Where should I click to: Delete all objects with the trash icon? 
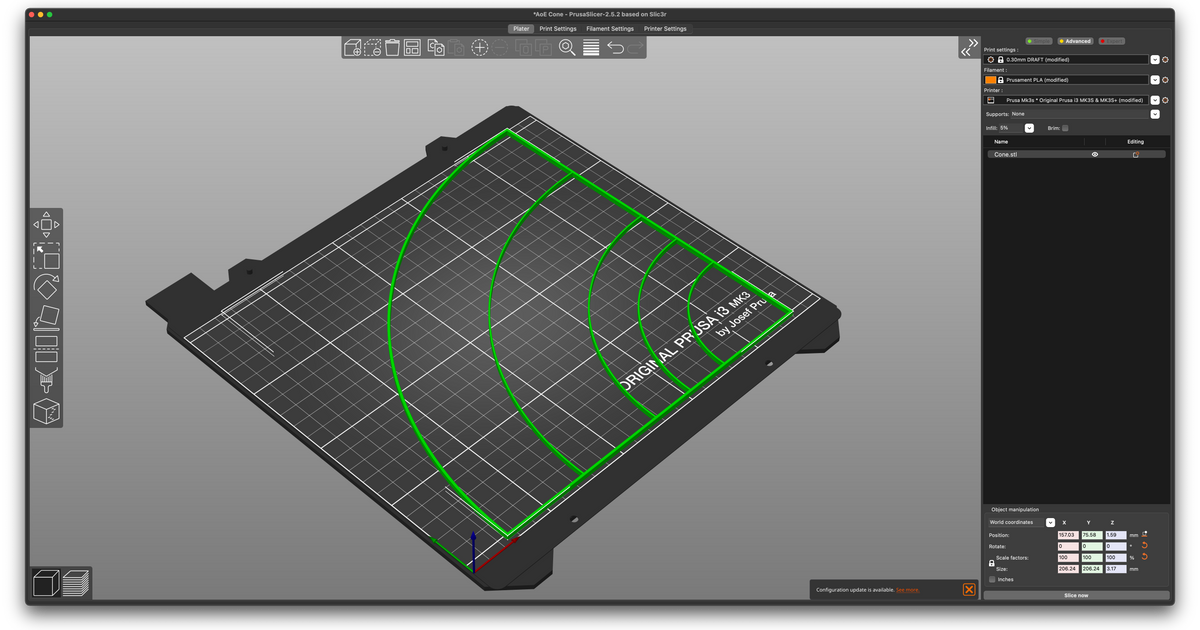[x=391, y=47]
